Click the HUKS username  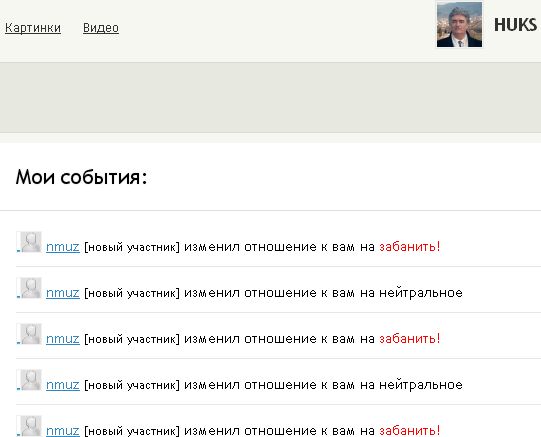(515, 25)
